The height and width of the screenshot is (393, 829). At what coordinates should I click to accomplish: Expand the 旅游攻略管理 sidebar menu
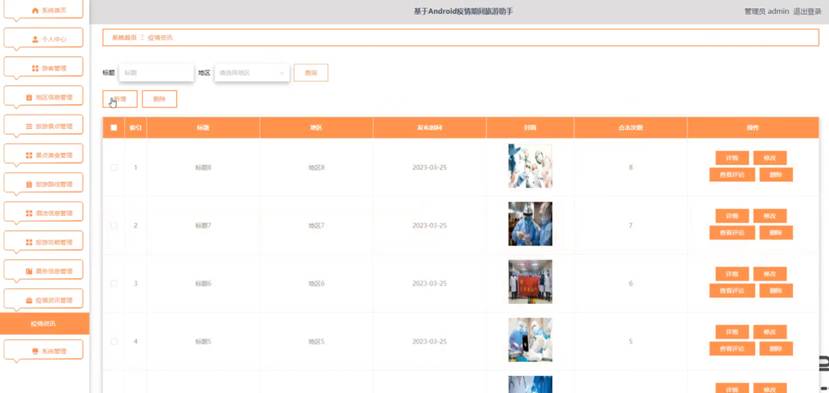pos(43,242)
